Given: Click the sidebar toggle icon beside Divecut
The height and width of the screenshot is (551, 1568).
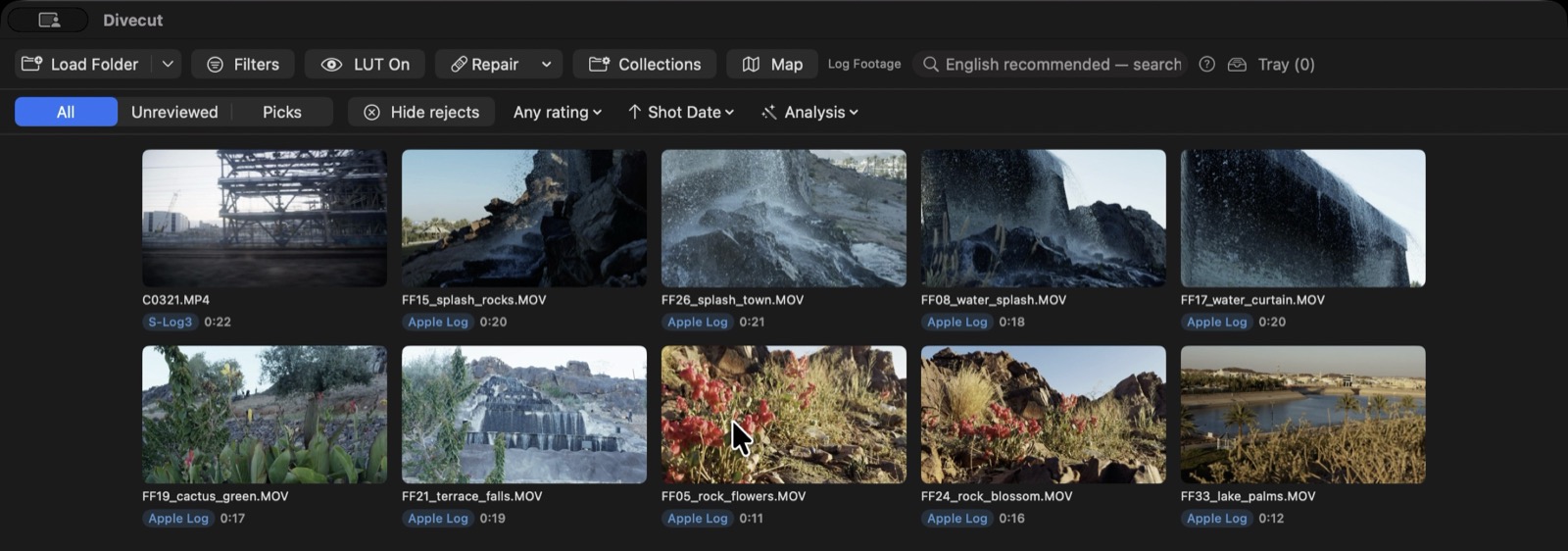Looking at the screenshot, I should 48,20.
